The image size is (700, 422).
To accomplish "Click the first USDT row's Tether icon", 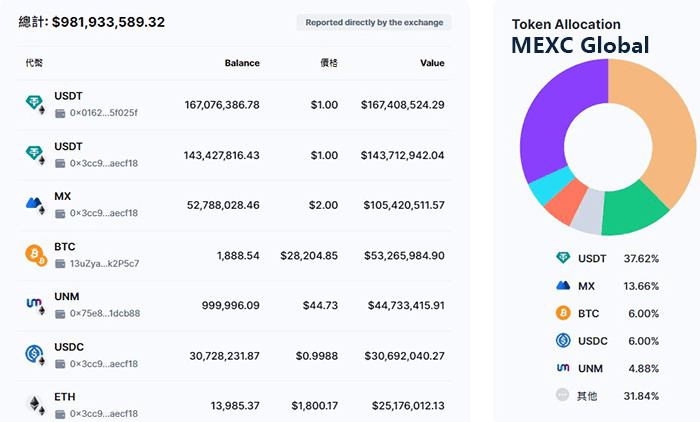I will [36, 104].
